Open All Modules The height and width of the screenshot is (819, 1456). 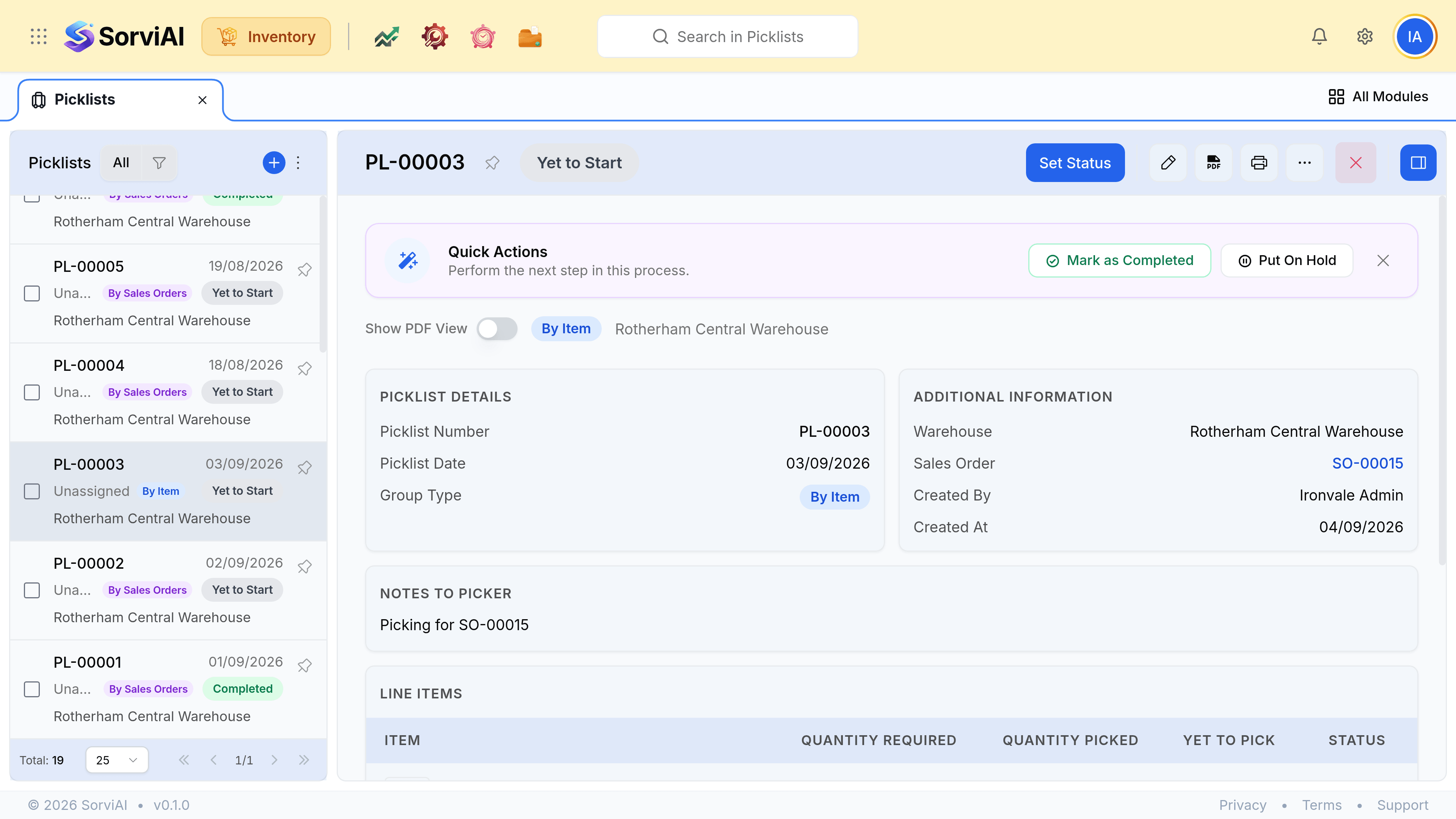coord(1378,97)
